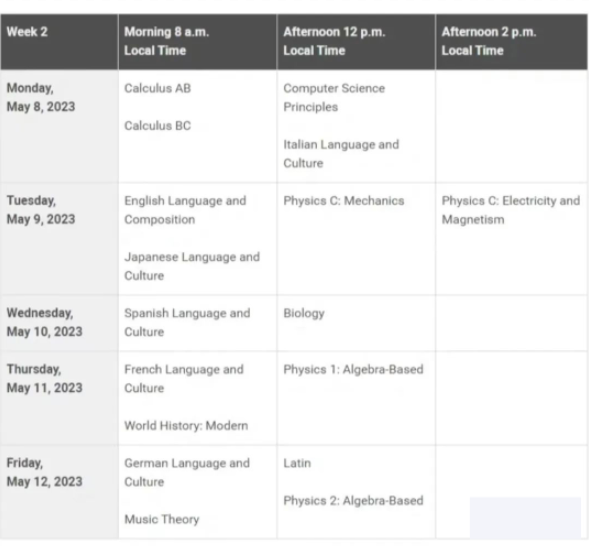This screenshot has width=589, height=548.
Task: Click the World History: Modern entry
Action: 186,426
